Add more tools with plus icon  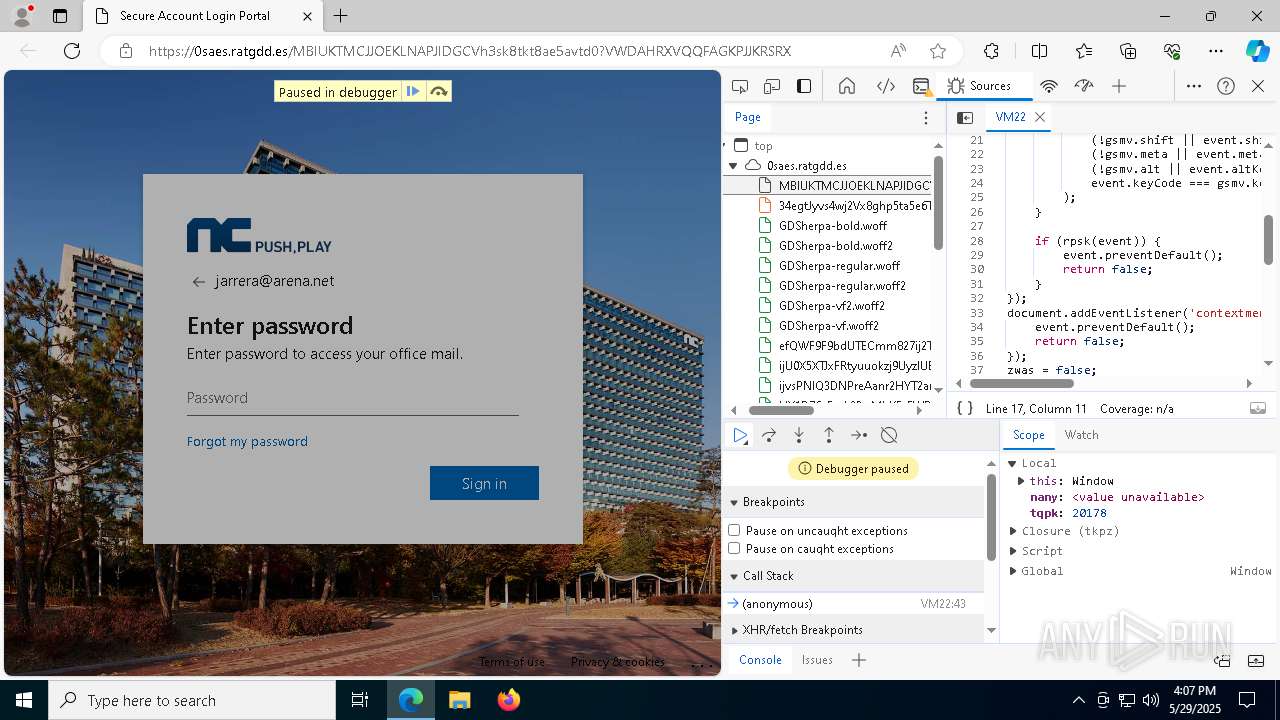click(1119, 86)
